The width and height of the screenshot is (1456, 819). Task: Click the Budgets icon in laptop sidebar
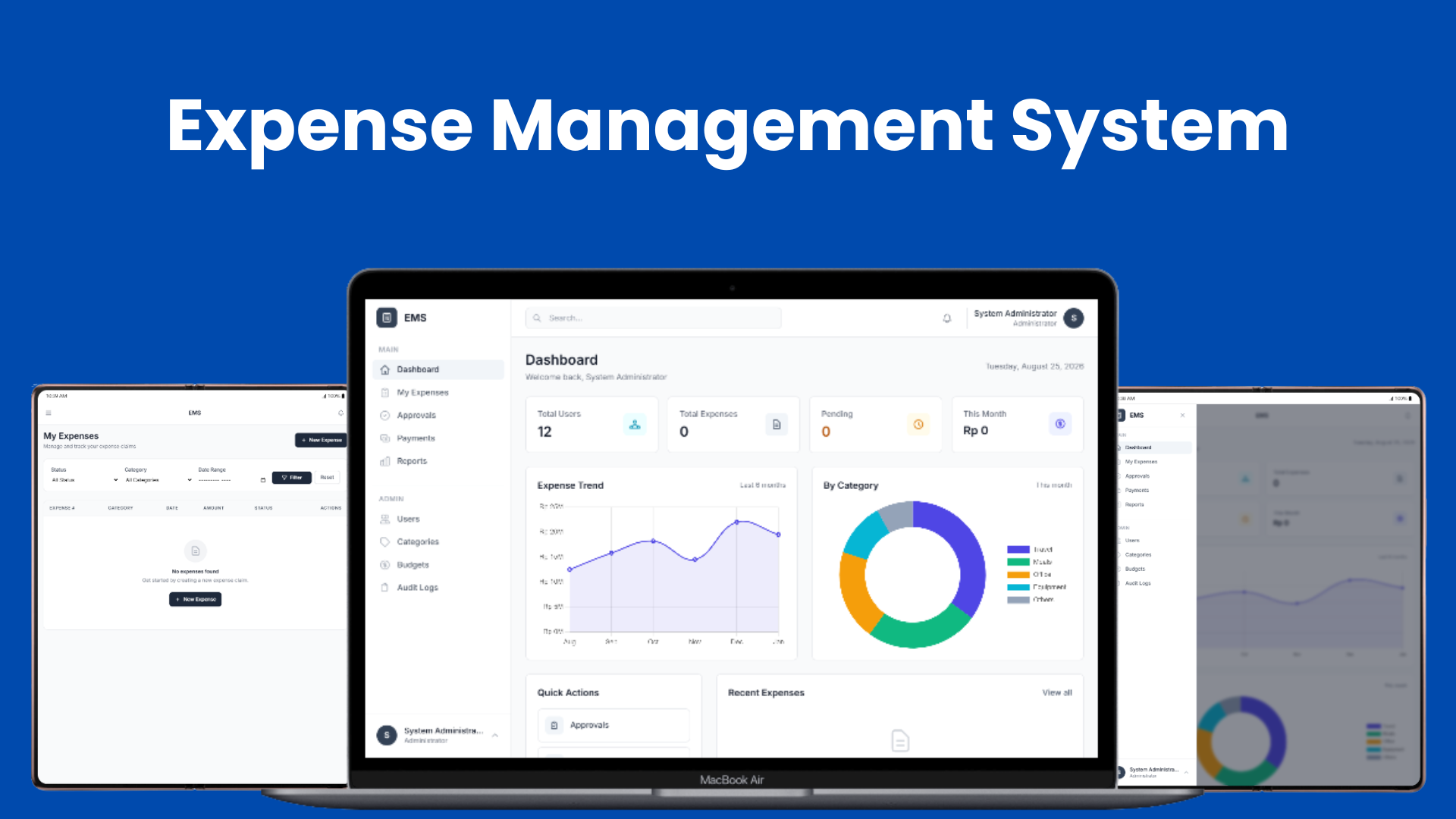point(384,565)
